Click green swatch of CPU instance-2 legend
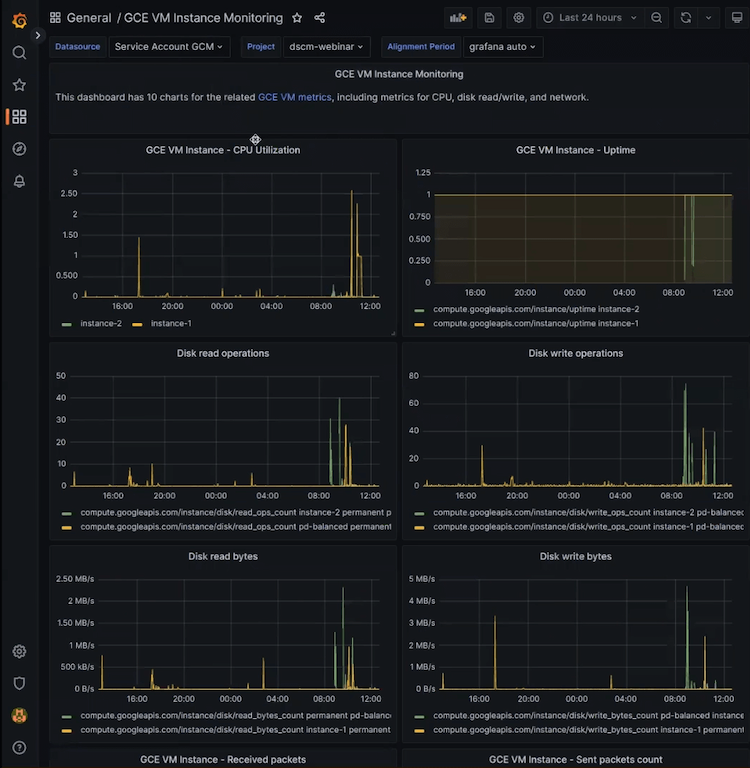This screenshot has width=750, height=768. pos(67,324)
